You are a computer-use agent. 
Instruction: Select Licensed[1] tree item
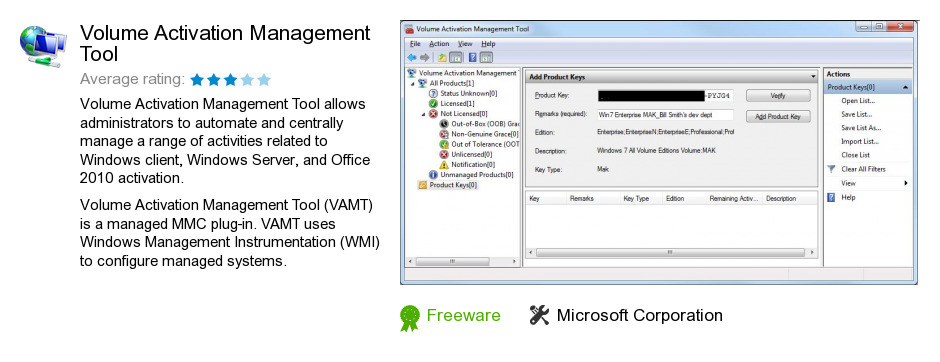pos(457,104)
